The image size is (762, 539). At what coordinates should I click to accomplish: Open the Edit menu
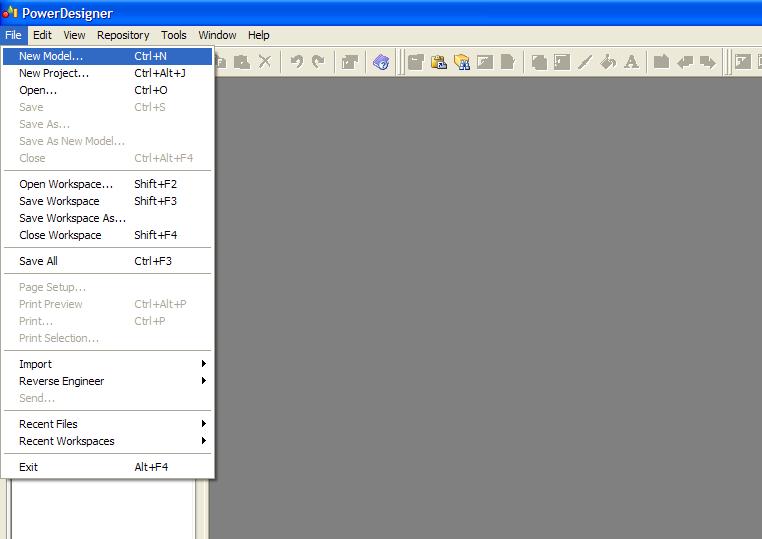42,35
